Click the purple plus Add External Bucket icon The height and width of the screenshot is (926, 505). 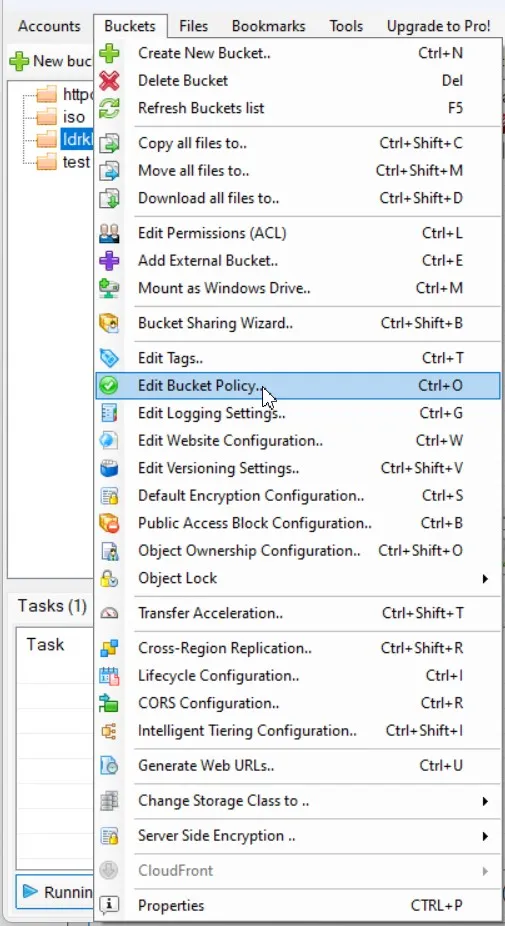pos(109,260)
